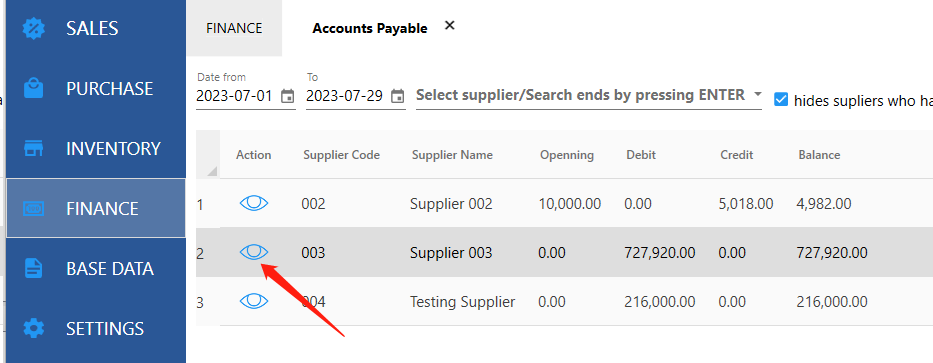This screenshot has height=363, width=933.
Task: Open calendar picker for Date from
Action: [x=287, y=96]
